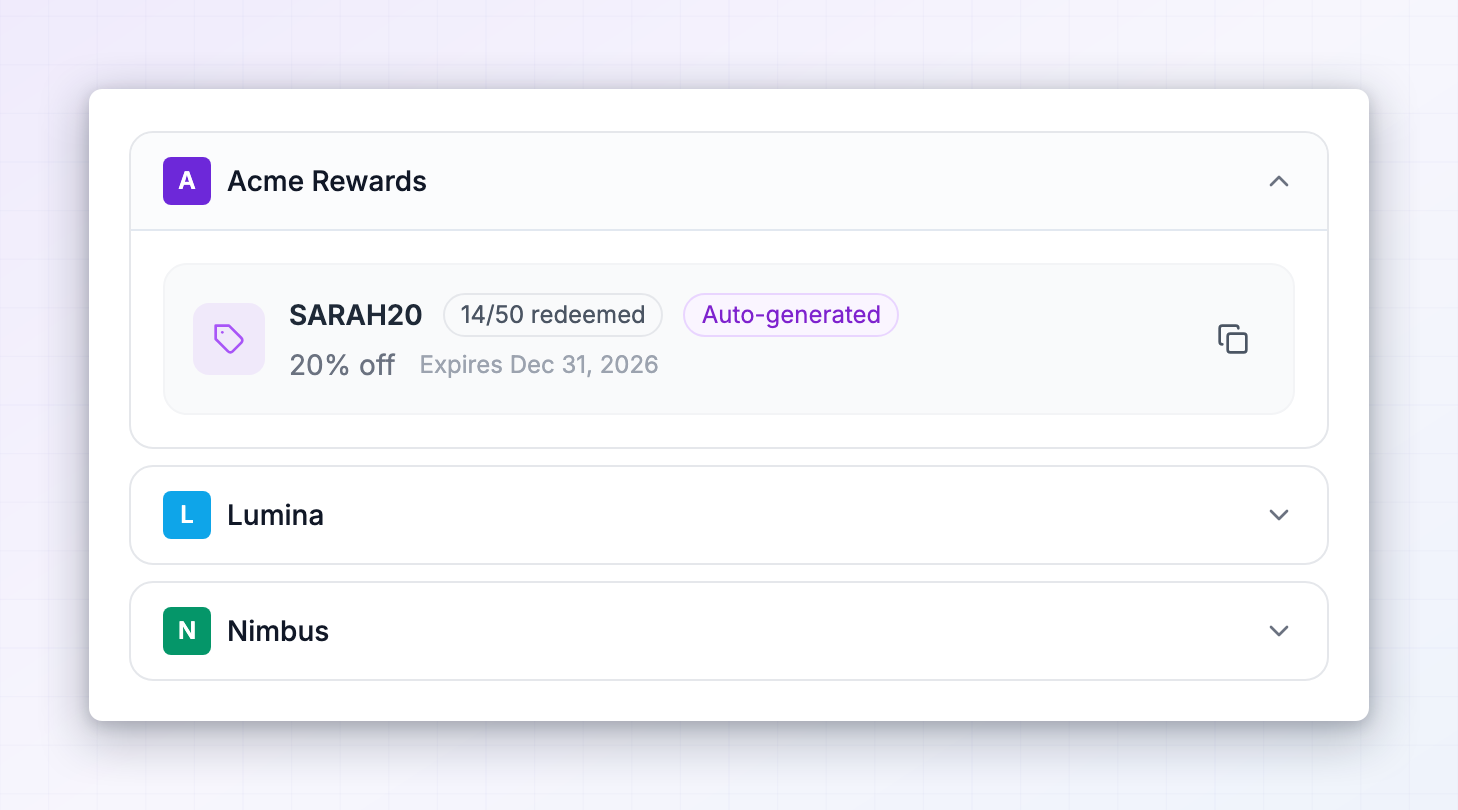Image resolution: width=1458 pixels, height=810 pixels.
Task: Expand the Nimbus section chevron
Action: (1279, 631)
